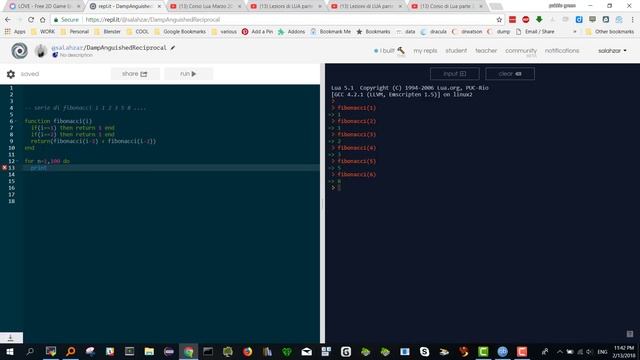
Task: Open the new browser tab button
Action: (496, 6)
